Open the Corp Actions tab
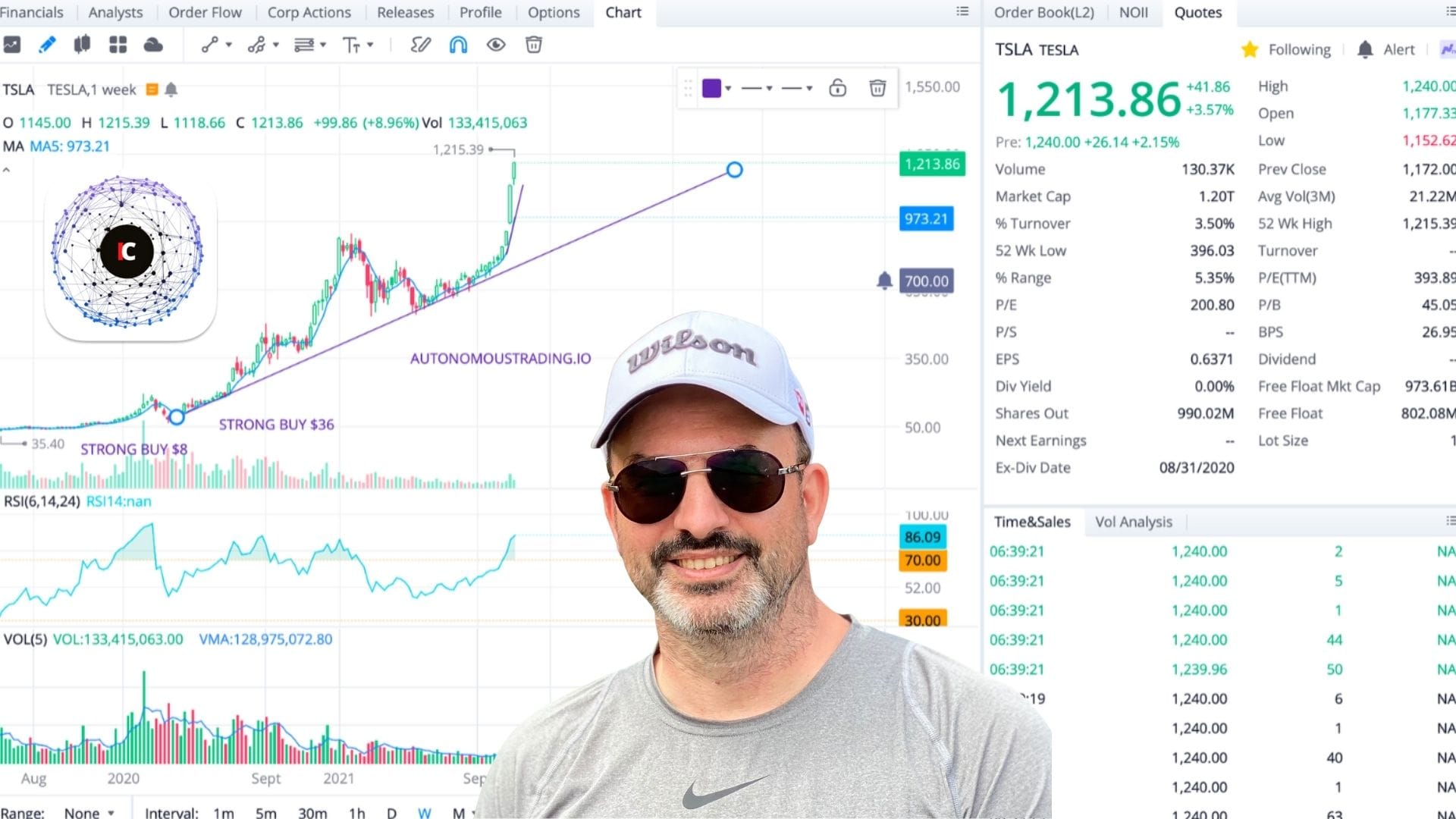 (x=309, y=12)
